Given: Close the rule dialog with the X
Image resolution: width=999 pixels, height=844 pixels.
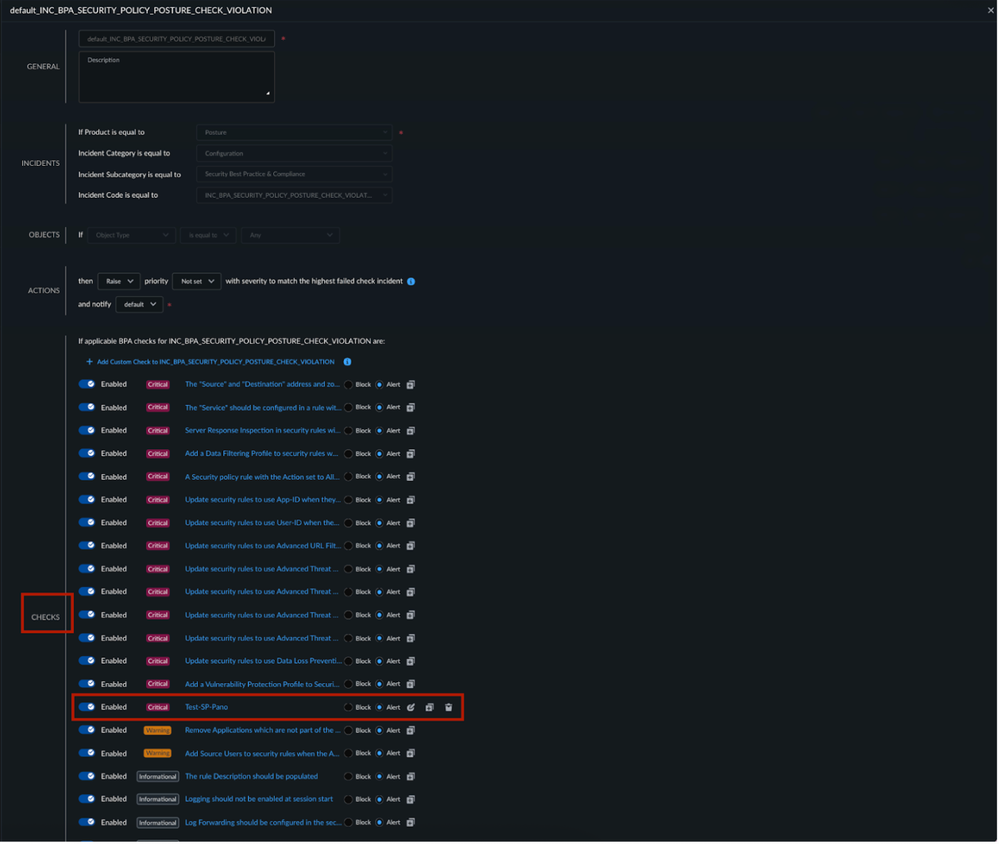Looking at the screenshot, I should pos(991,10).
